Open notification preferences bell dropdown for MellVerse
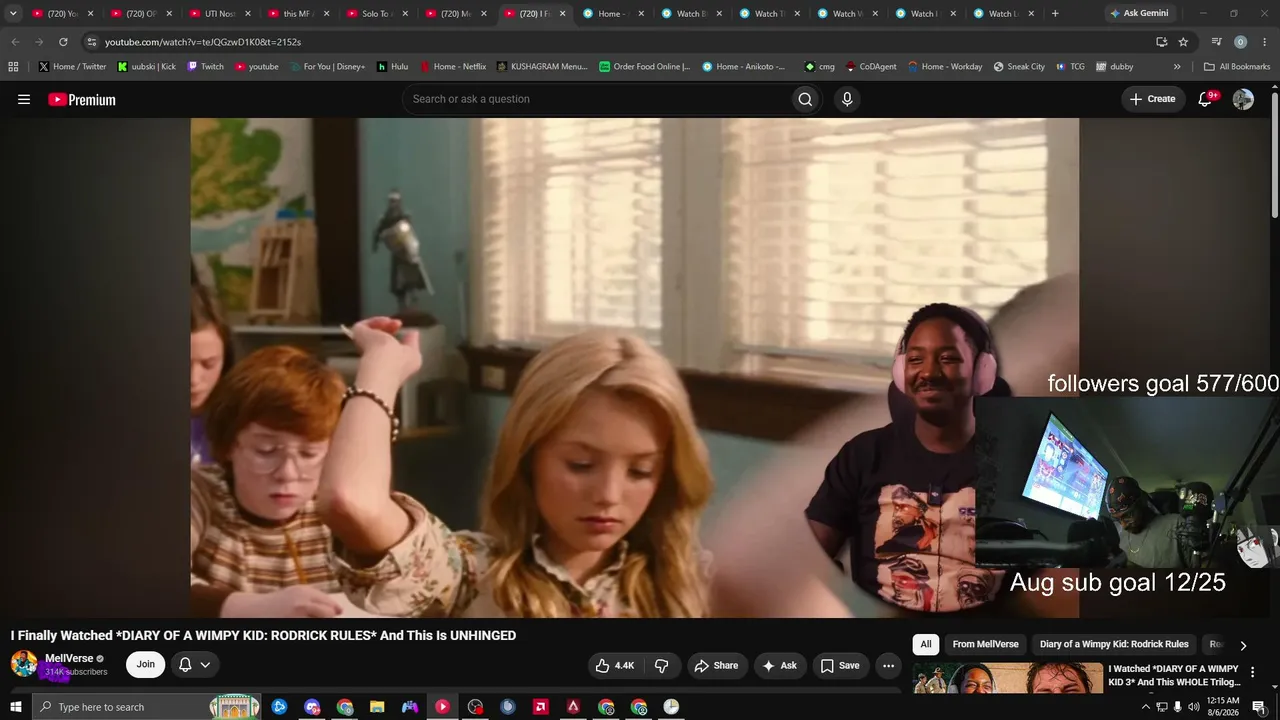Image resolution: width=1280 pixels, height=720 pixels. click(195, 664)
